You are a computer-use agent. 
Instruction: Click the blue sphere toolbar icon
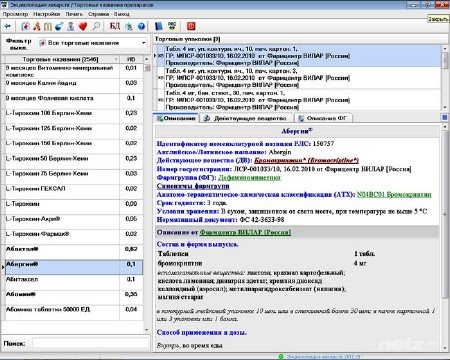[x=59, y=26]
